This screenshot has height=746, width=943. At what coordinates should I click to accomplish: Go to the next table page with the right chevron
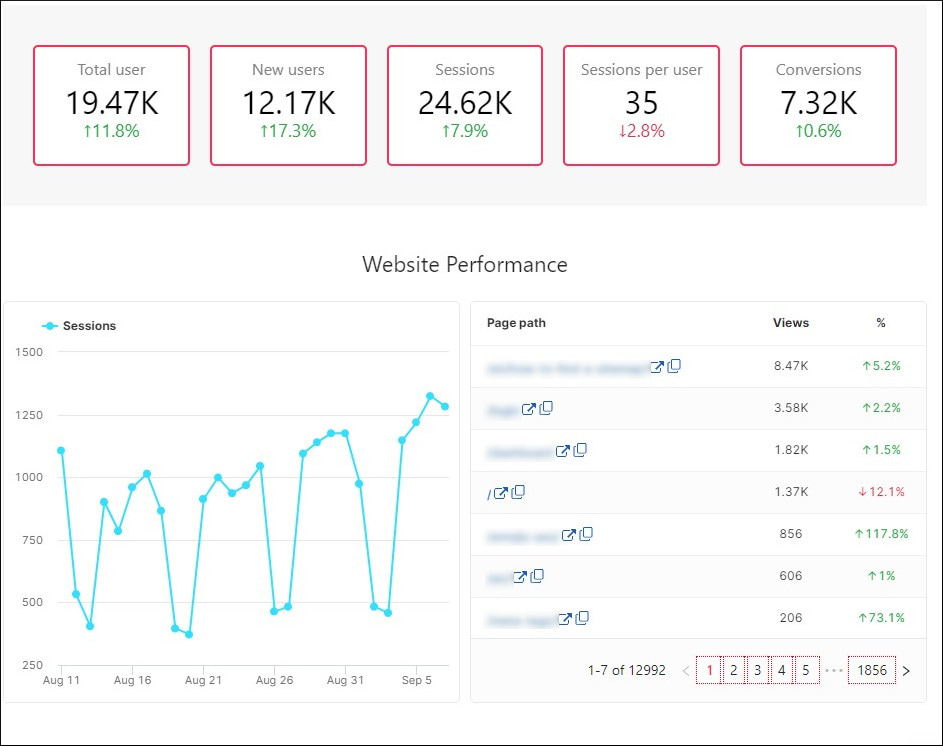coord(906,671)
